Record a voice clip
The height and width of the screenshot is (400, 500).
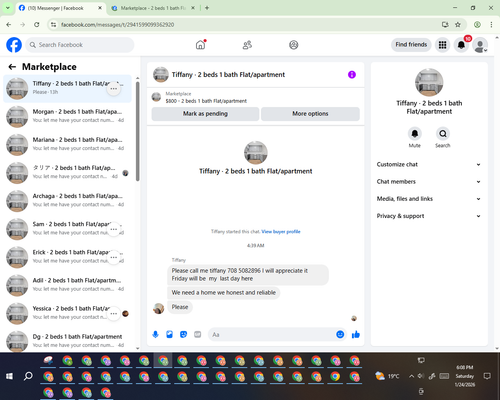(x=155, y=334)
